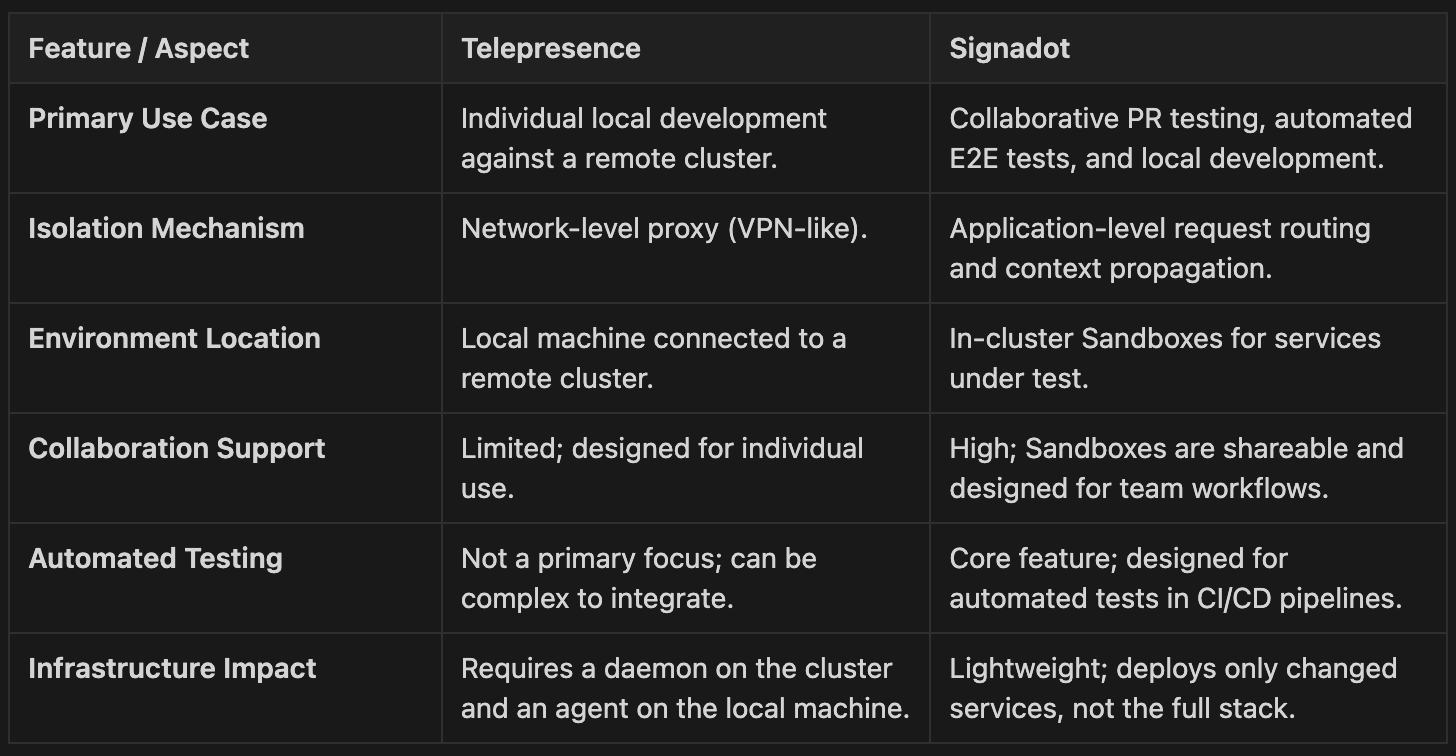The width and height of the screenshot is (1456, 756).
Task: Click the "In-cluster Sandboxes" cell
Action: (x=1165, y=358)
